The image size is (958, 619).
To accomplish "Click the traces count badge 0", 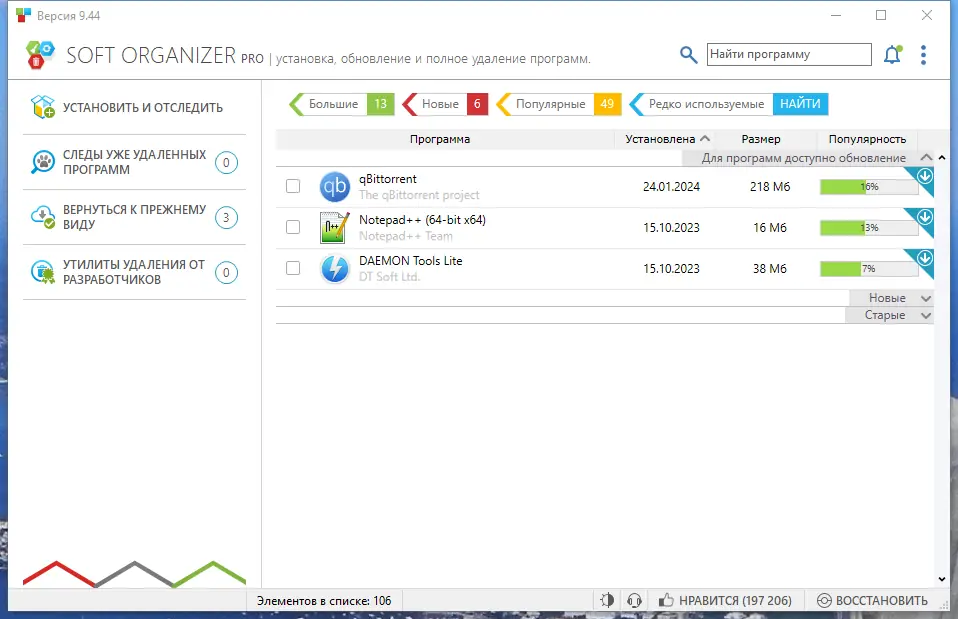I will point(226,163).
